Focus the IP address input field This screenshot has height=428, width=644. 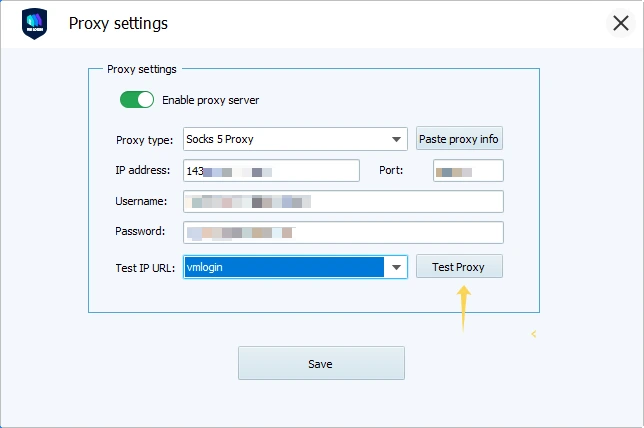point(271,170)
